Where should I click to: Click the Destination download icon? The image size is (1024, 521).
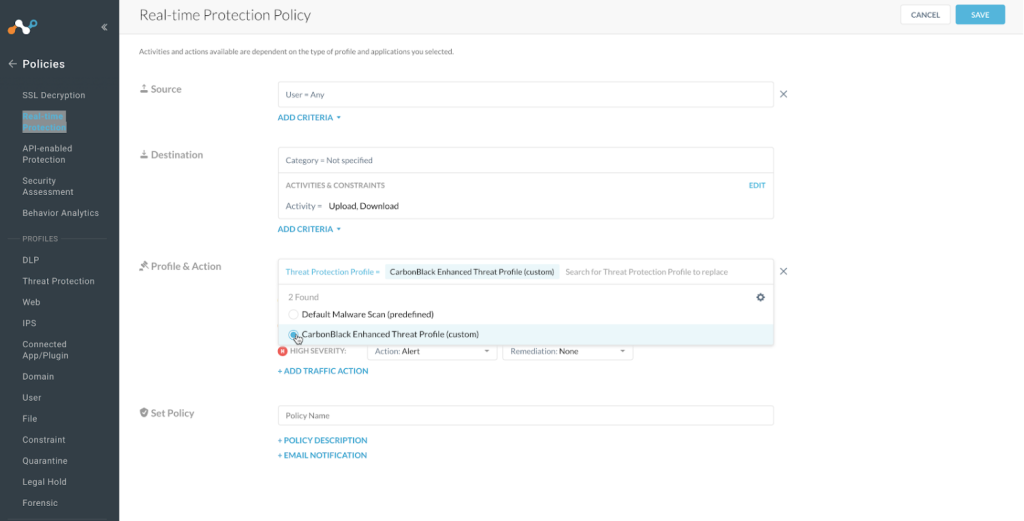[x=144, y=155]
